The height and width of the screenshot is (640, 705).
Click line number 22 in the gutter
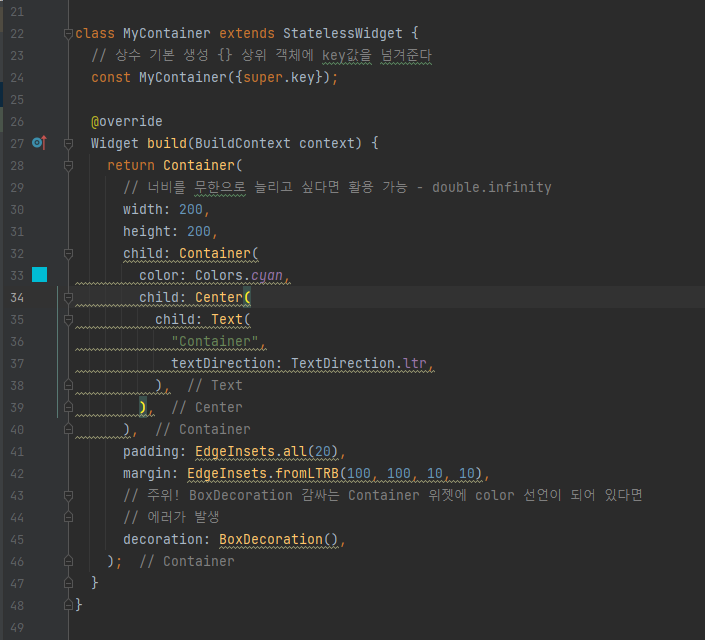click(x=17, y=34)
